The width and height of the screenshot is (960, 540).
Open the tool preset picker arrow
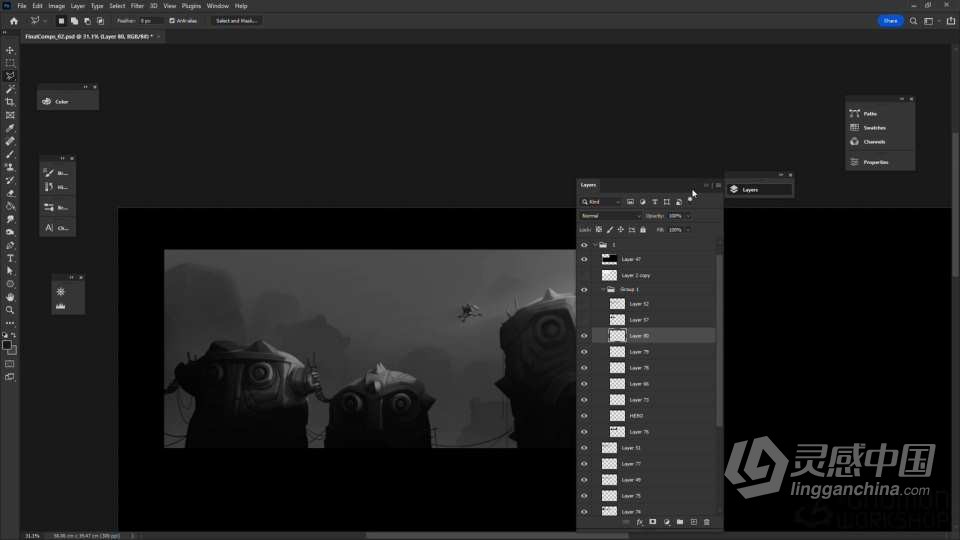[45, 21]
